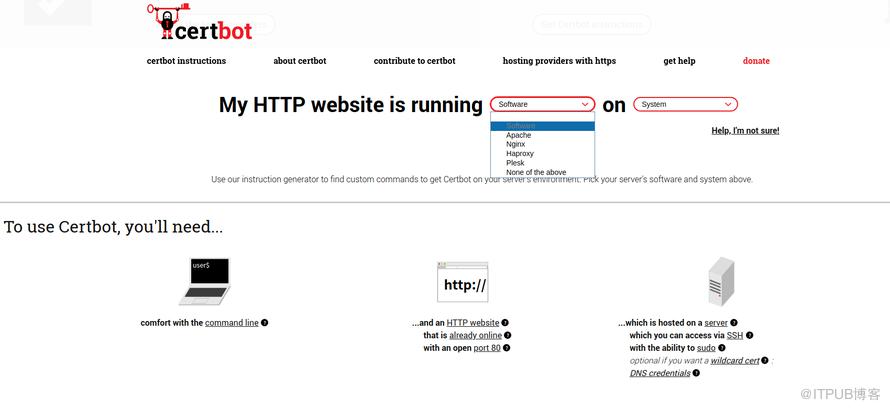The height and width of the screenshot is (409, 890).
Task: Open help icon next to wildcard cert
Action: (765, 360)
